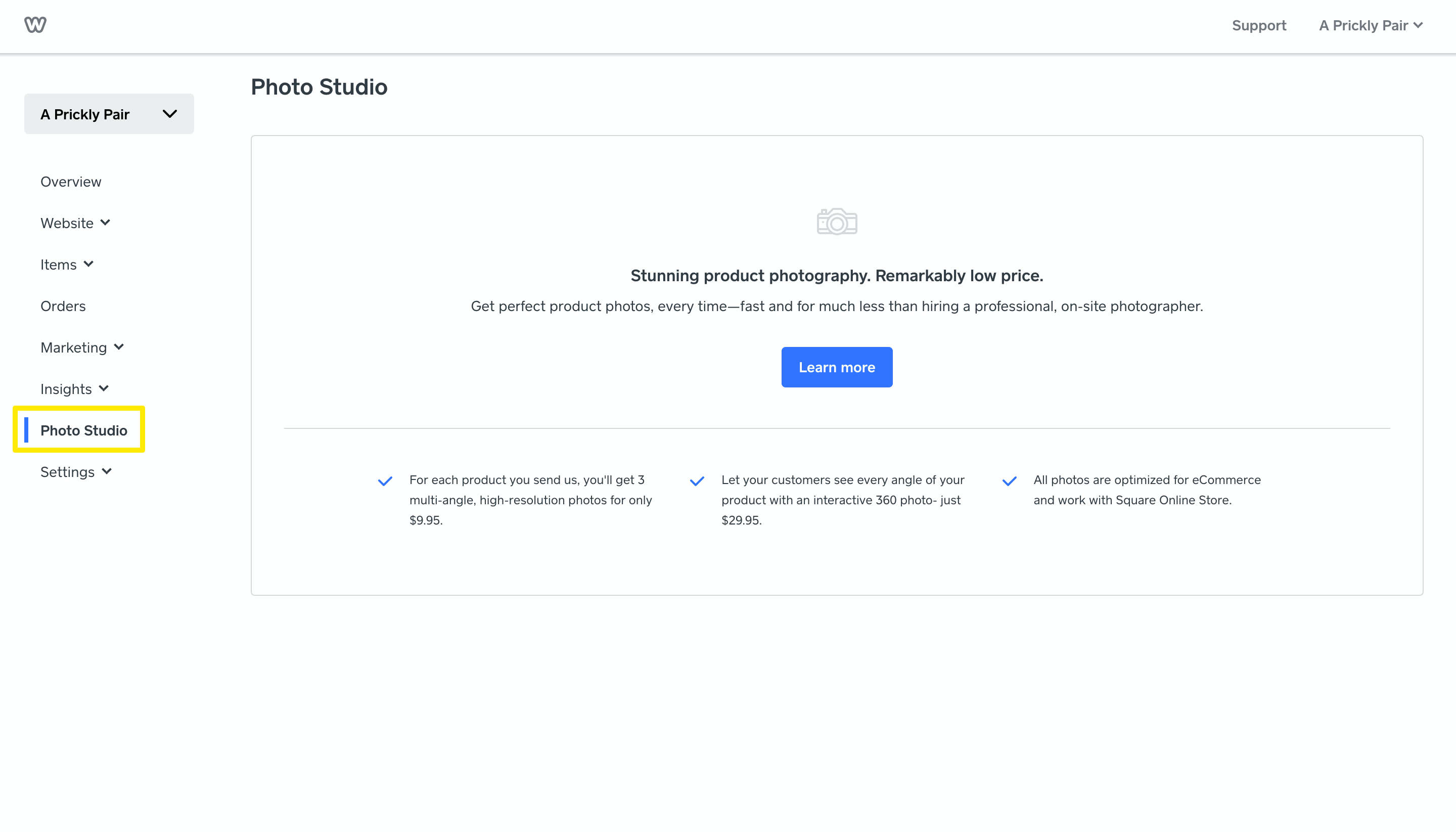Open the A Prickly Pair site selector dropdown
The height and width of the screenshot is (832, 1456).
click(x=109, y=114)
